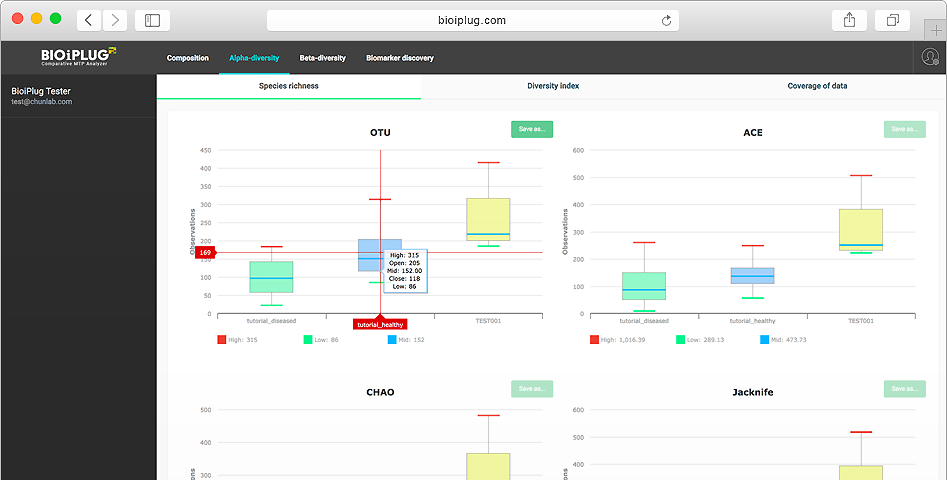This screenshot has height=480, width=947.
Task: Click the High: 1,016.39 legend text
Action: pyautogui.click(x=623, y=340)
